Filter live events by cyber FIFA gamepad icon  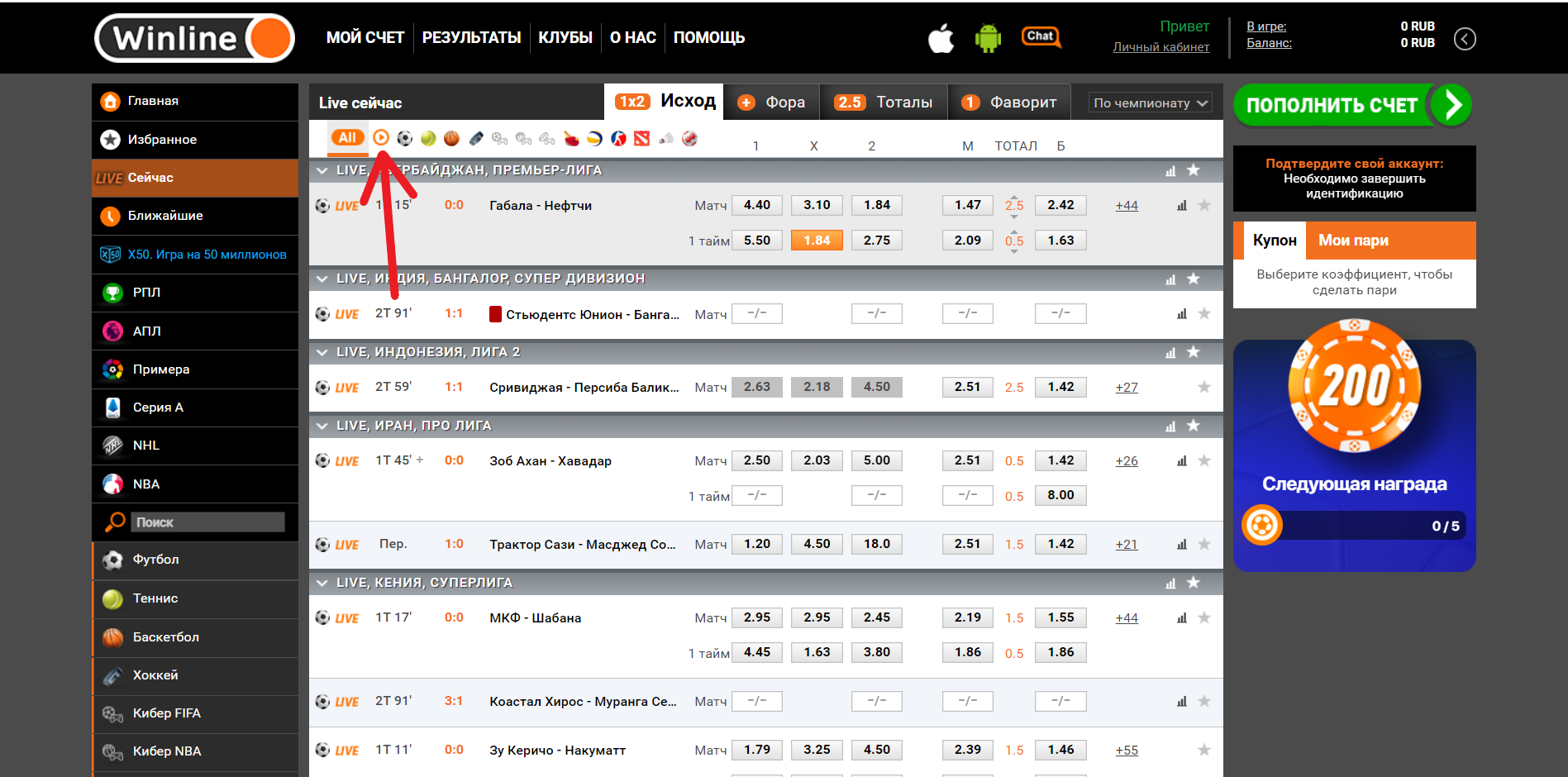(499, 138)
